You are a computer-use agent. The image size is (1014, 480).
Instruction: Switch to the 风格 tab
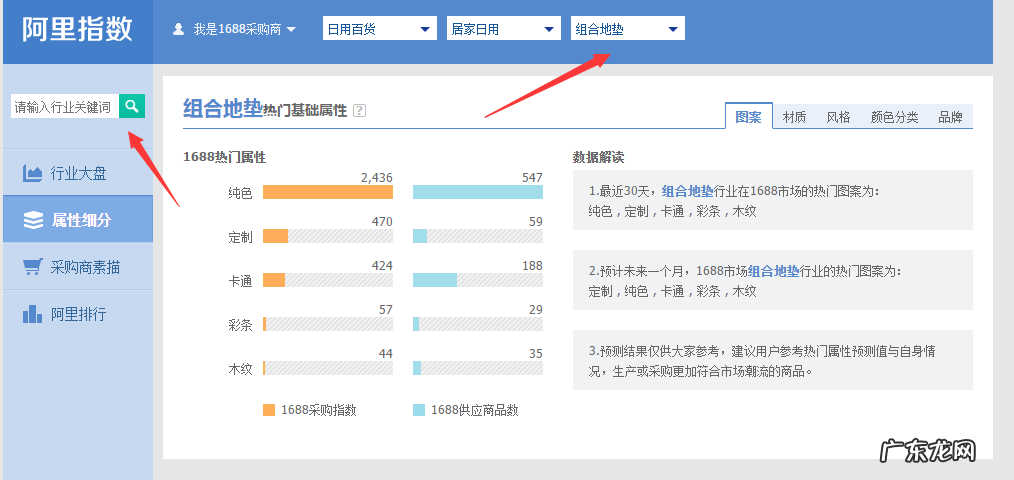838,117
